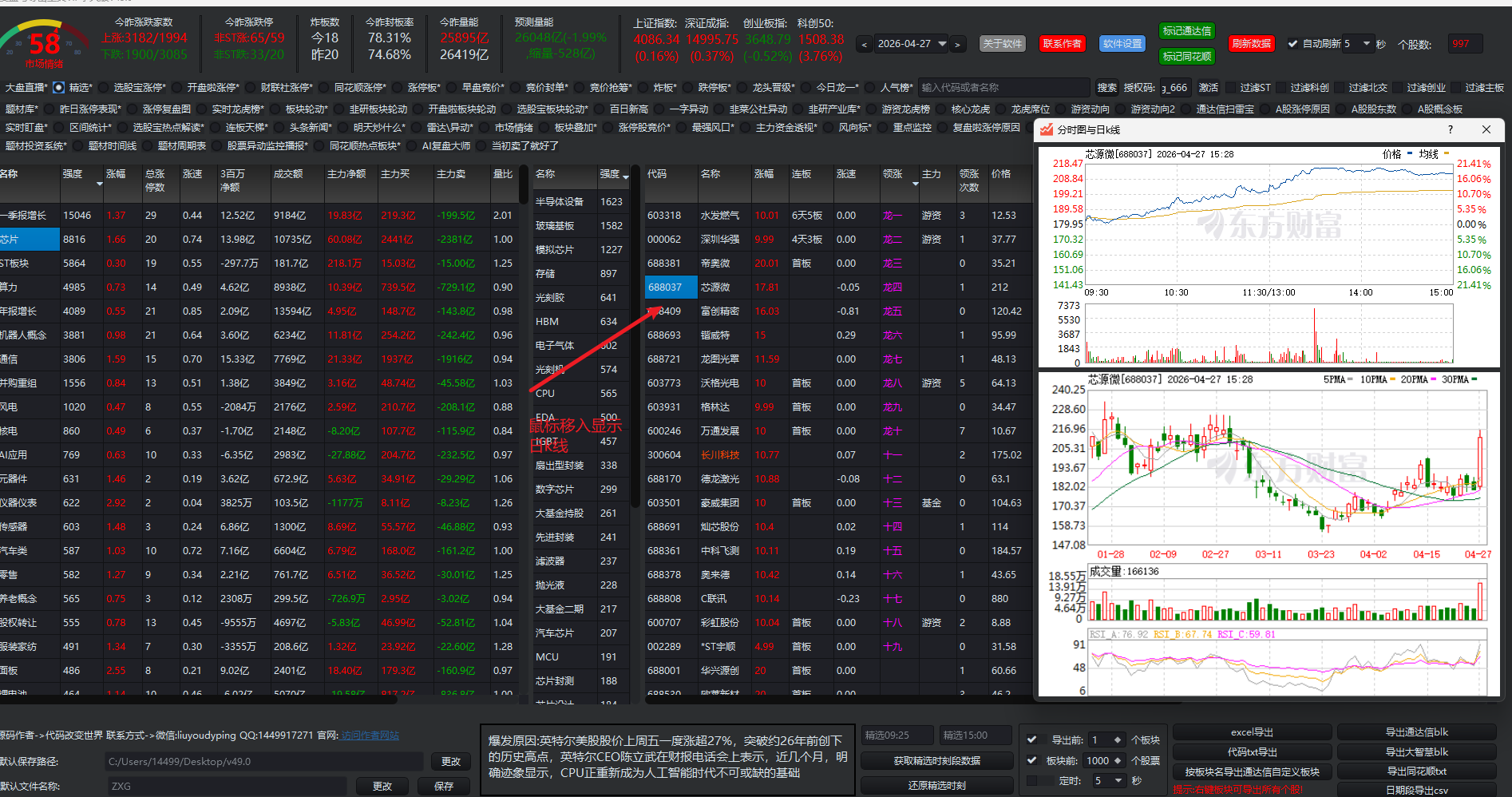Expand the 自动刷新 seconds interval dropdown
The height and width of the screenshot is (797, 1512).
pos(1366,44)
